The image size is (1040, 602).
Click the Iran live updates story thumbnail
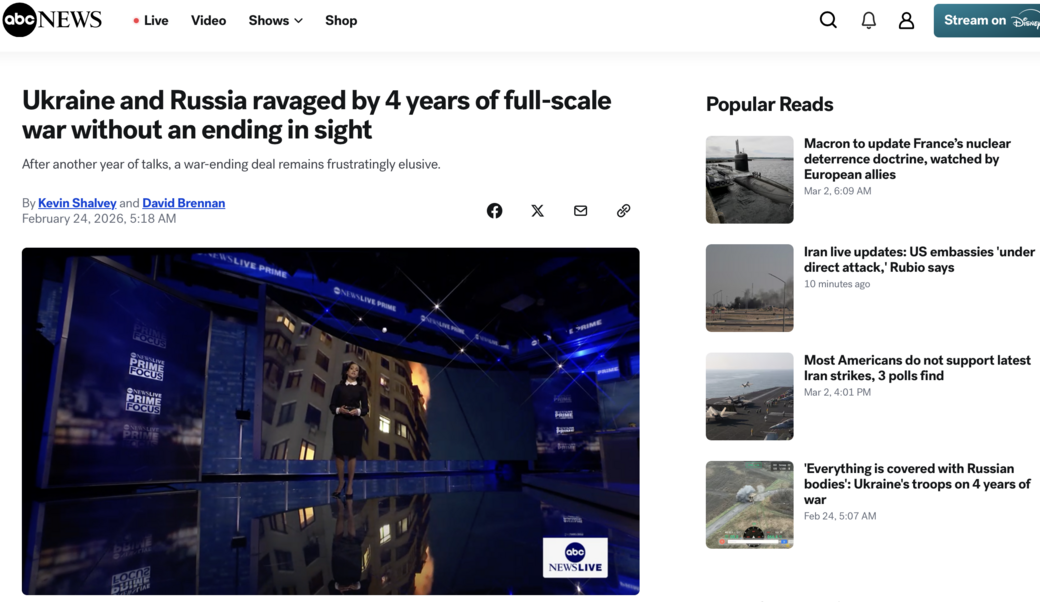749,287
